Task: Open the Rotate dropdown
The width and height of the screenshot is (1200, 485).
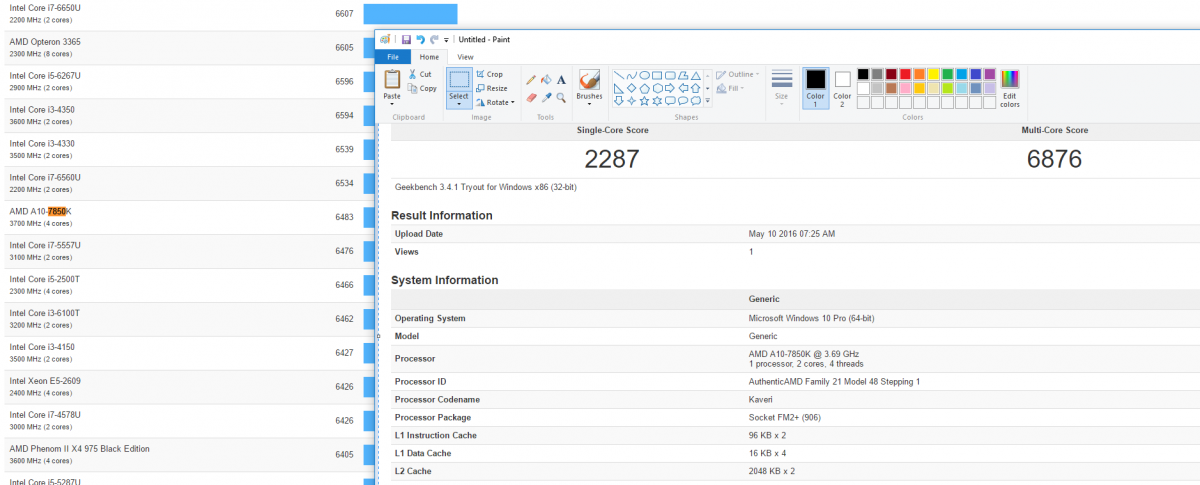Action: click(495, 102)
